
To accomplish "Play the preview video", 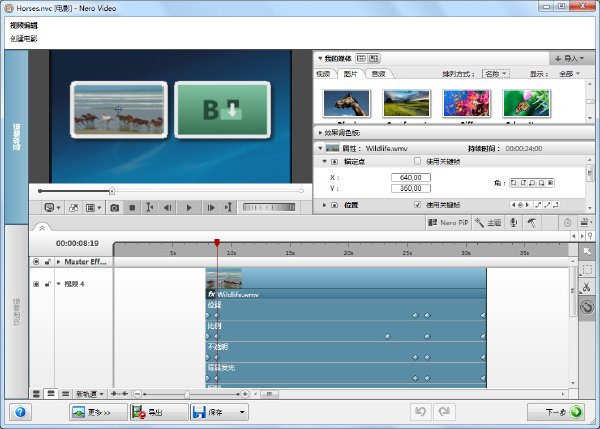I will 189,207.
